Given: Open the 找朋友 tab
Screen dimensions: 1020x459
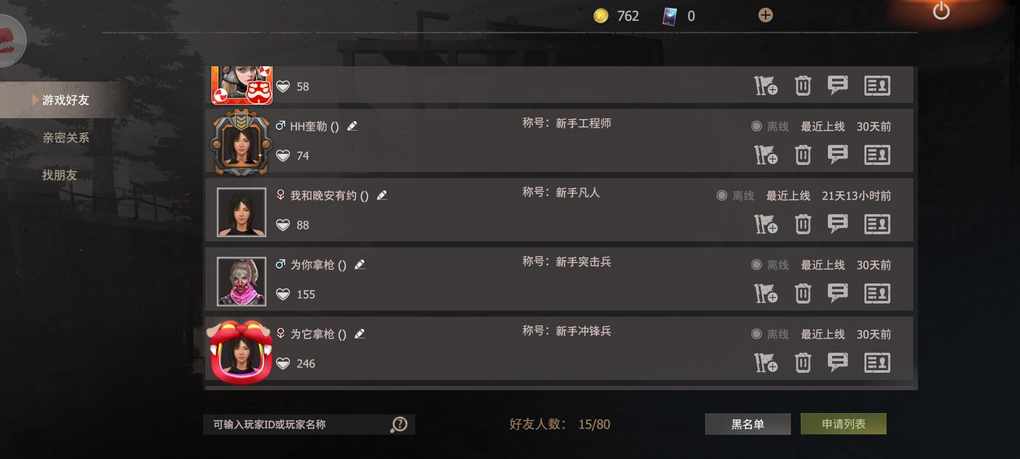Looking at the screenshot, I should coord(59,175).
